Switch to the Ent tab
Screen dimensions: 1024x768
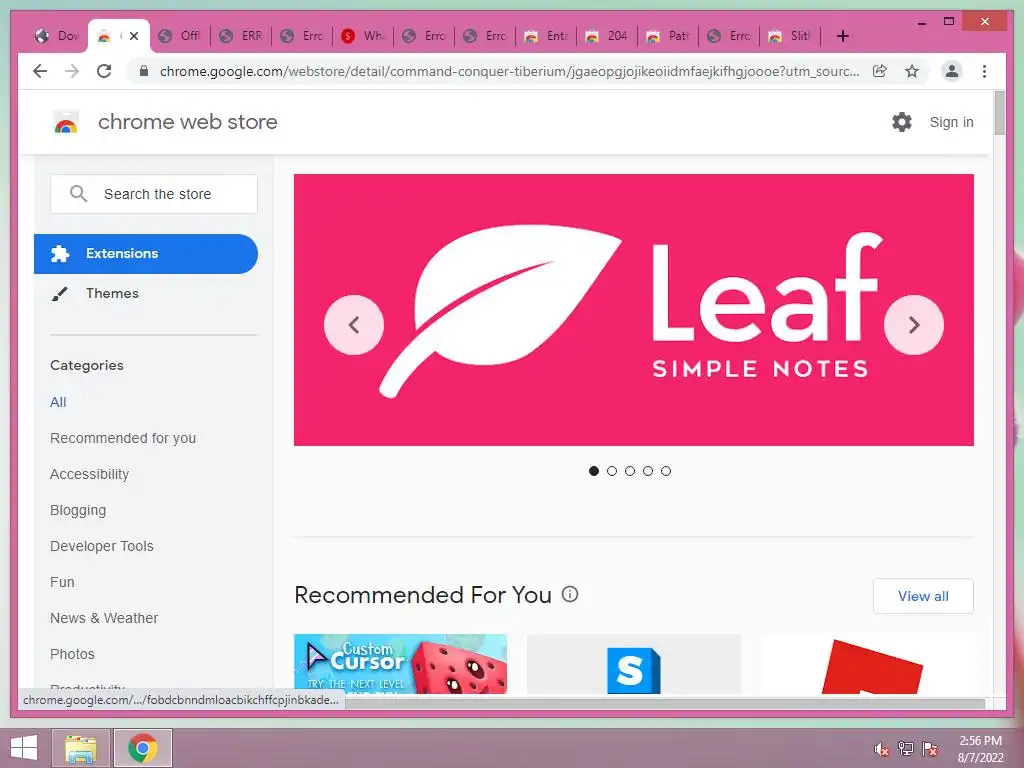pyautogui.click(x=547, y=36)
